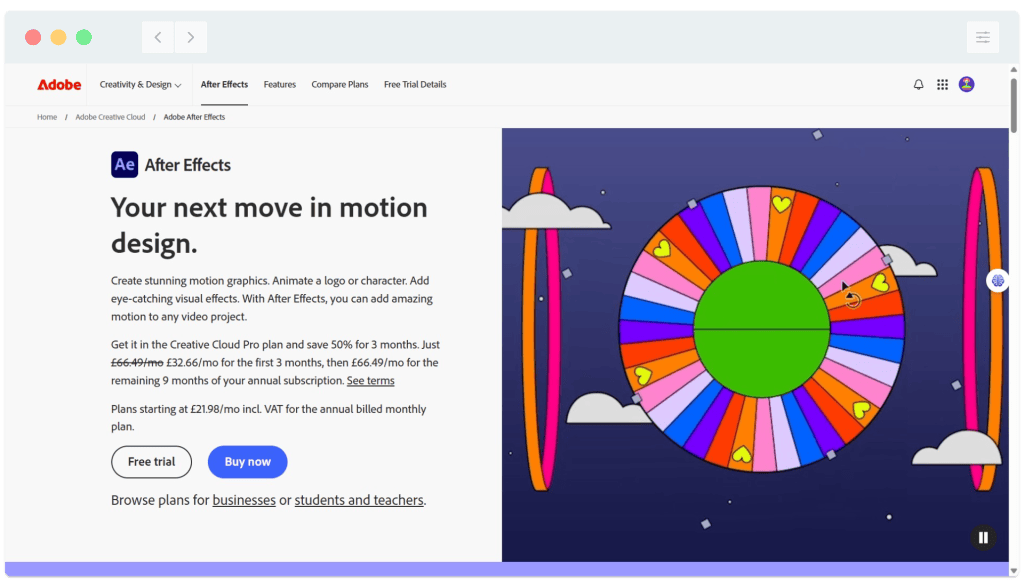Screen dimensions: 1024x587
Task: Go to Adobe Creative Cloud breadcrumb
Action: 110,117
